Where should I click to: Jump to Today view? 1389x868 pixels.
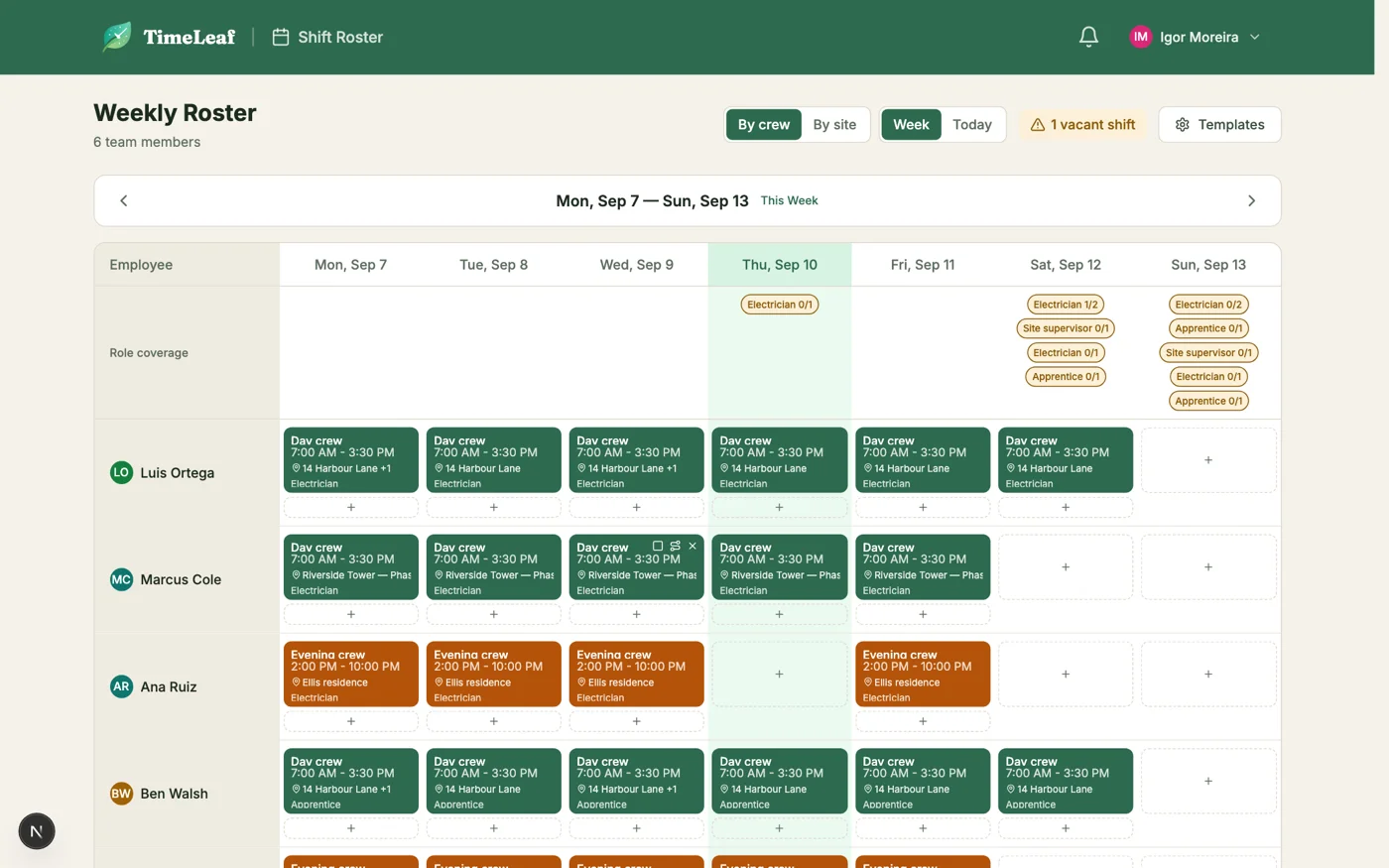[x=972, y=124]
